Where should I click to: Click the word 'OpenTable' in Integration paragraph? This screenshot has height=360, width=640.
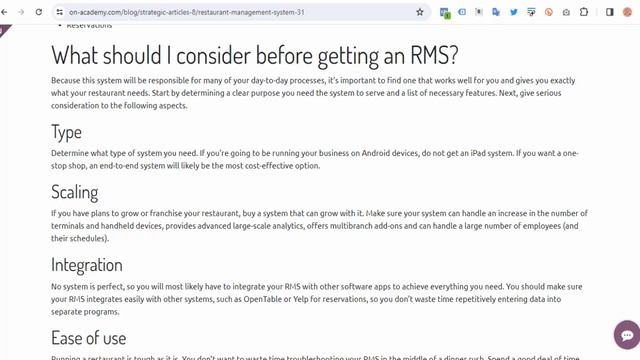[x=262, y=299]
